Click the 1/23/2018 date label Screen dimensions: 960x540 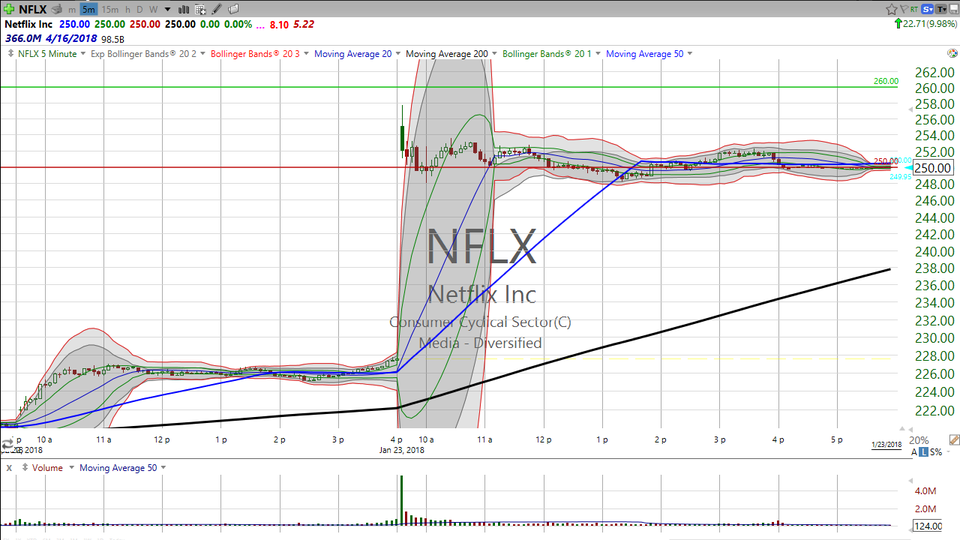pos(887,444)
